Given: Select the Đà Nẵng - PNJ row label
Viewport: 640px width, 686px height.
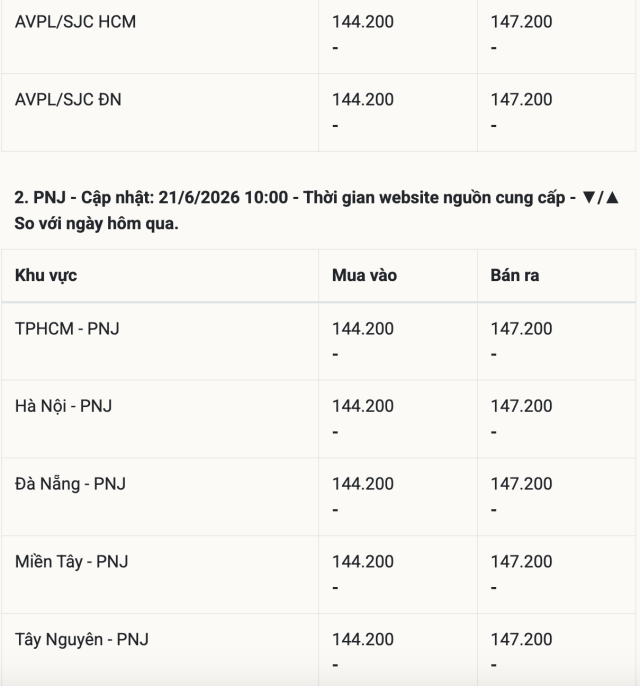Looking at the screenshot, I should [70, 484].
